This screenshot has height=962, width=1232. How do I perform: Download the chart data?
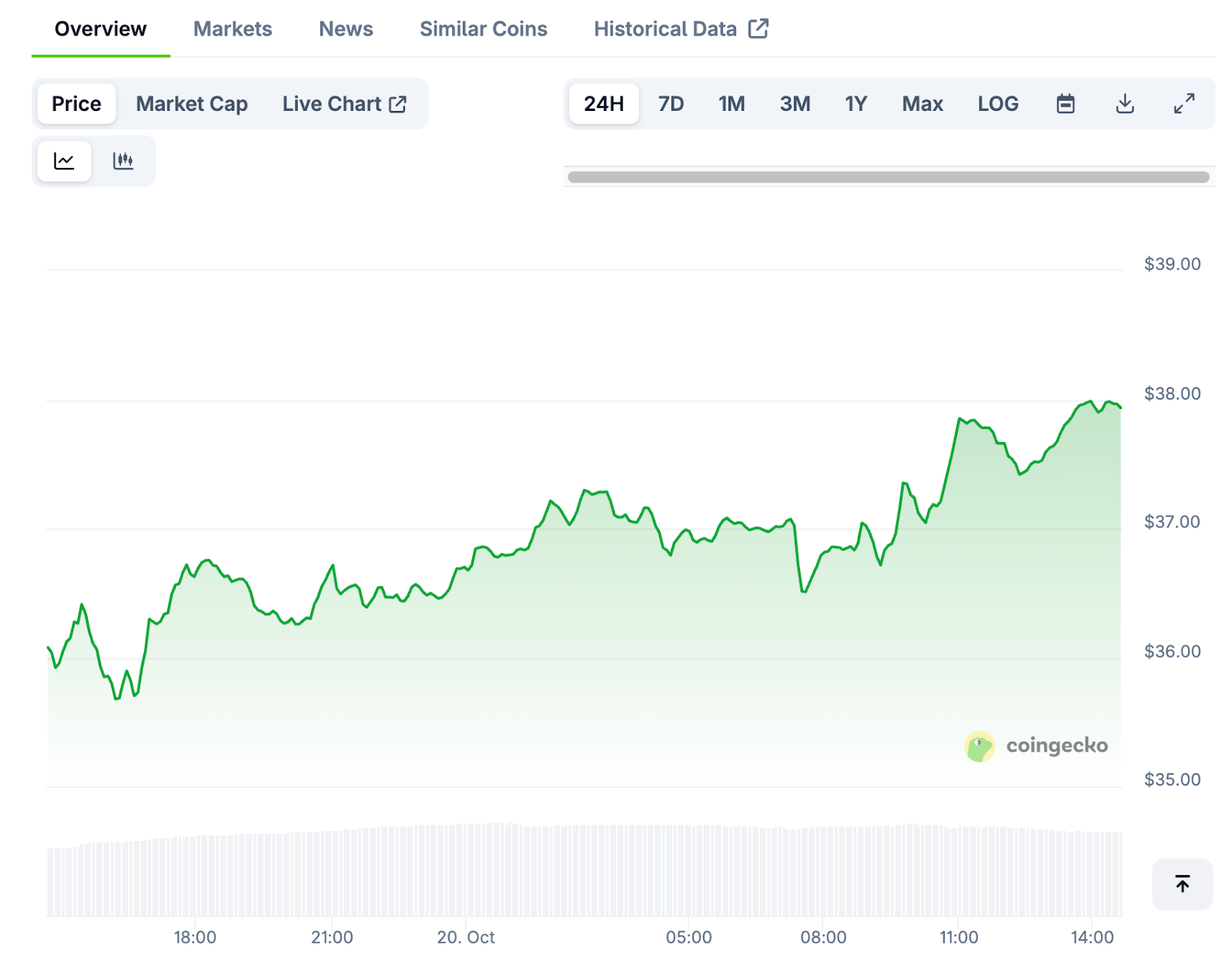(1124, 104)
